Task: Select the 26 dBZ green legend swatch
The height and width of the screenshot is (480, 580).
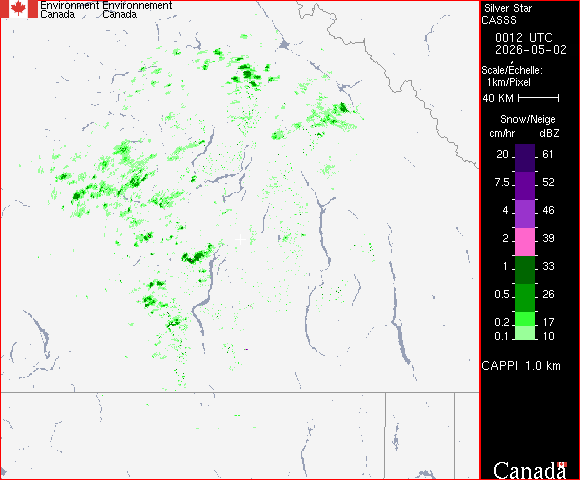Action: (525, 298)
